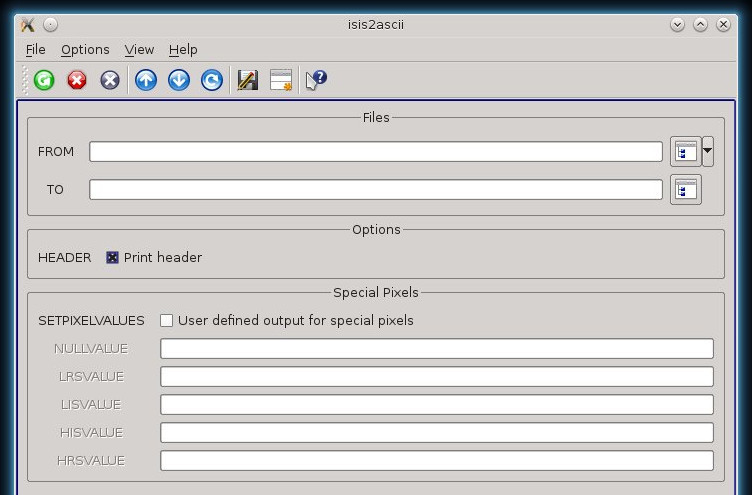This screenshot has height=495, width=752.
Task: Open the Help menu
Action: 183,49
